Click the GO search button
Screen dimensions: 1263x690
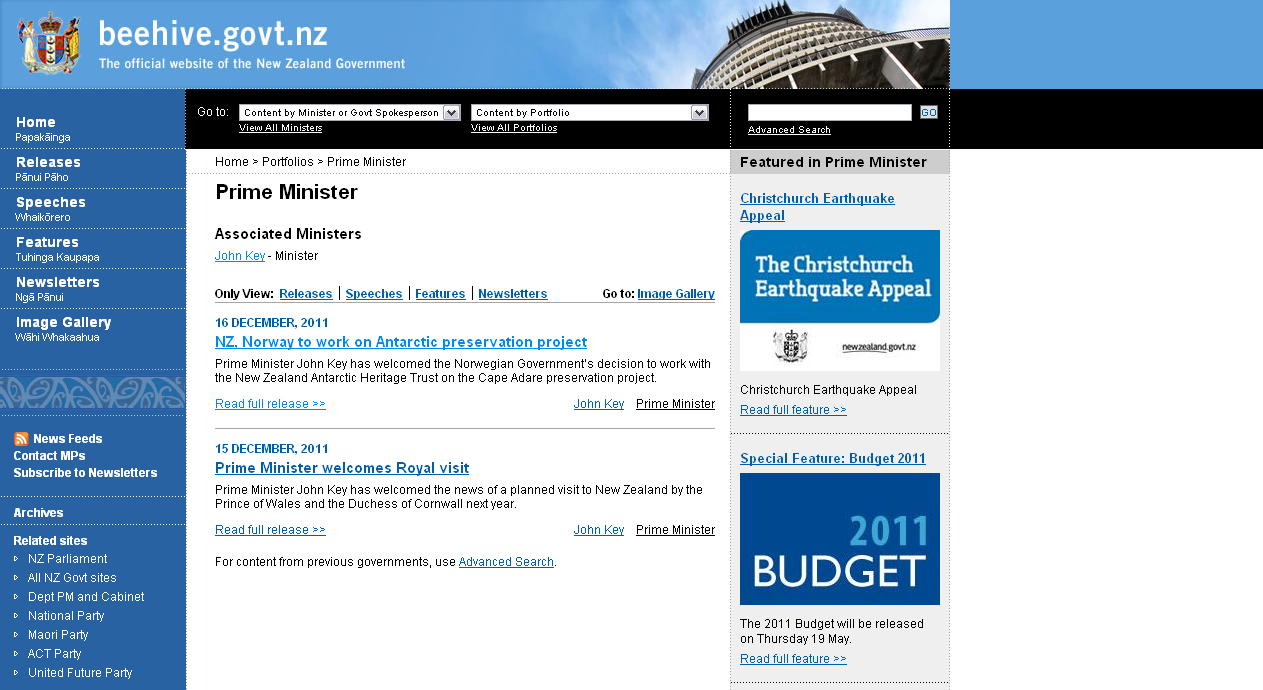pos(928,113)
